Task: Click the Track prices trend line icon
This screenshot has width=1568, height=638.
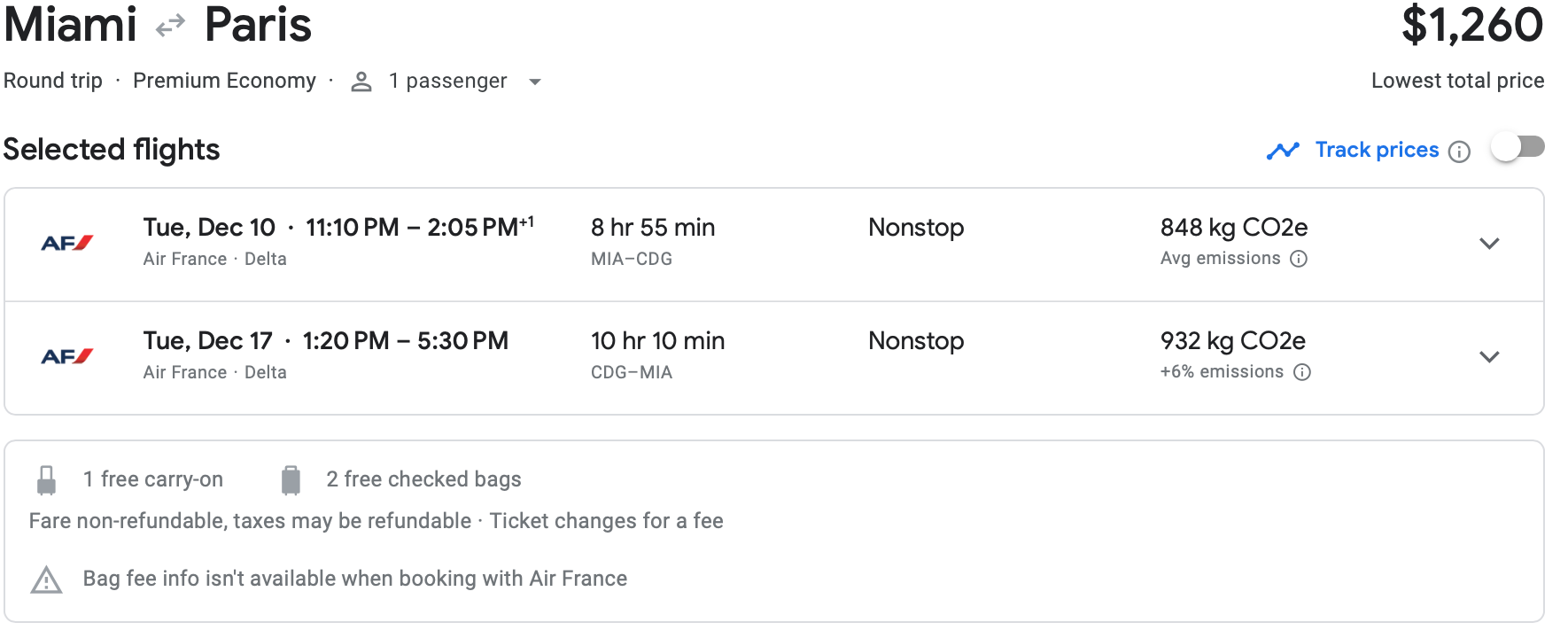Action: tap(1283, 151)
